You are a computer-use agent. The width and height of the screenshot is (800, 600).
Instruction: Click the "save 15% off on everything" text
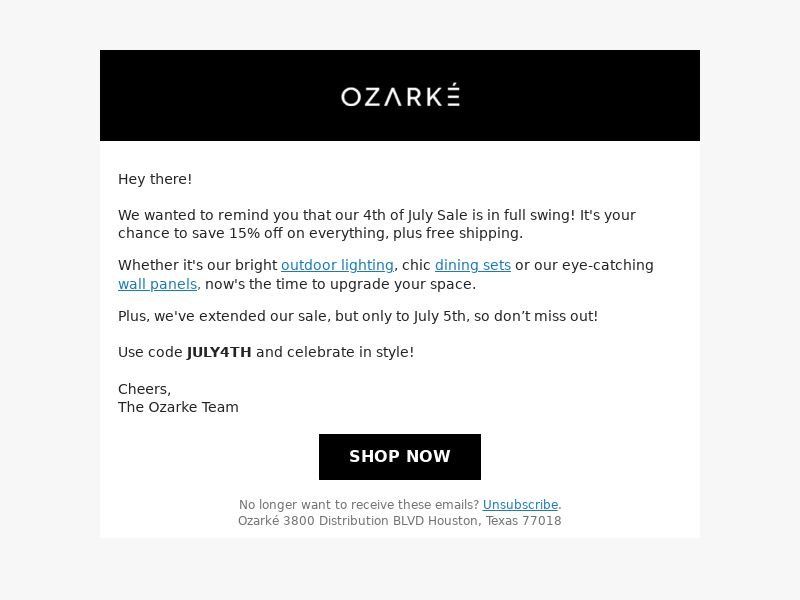[291, 233]
